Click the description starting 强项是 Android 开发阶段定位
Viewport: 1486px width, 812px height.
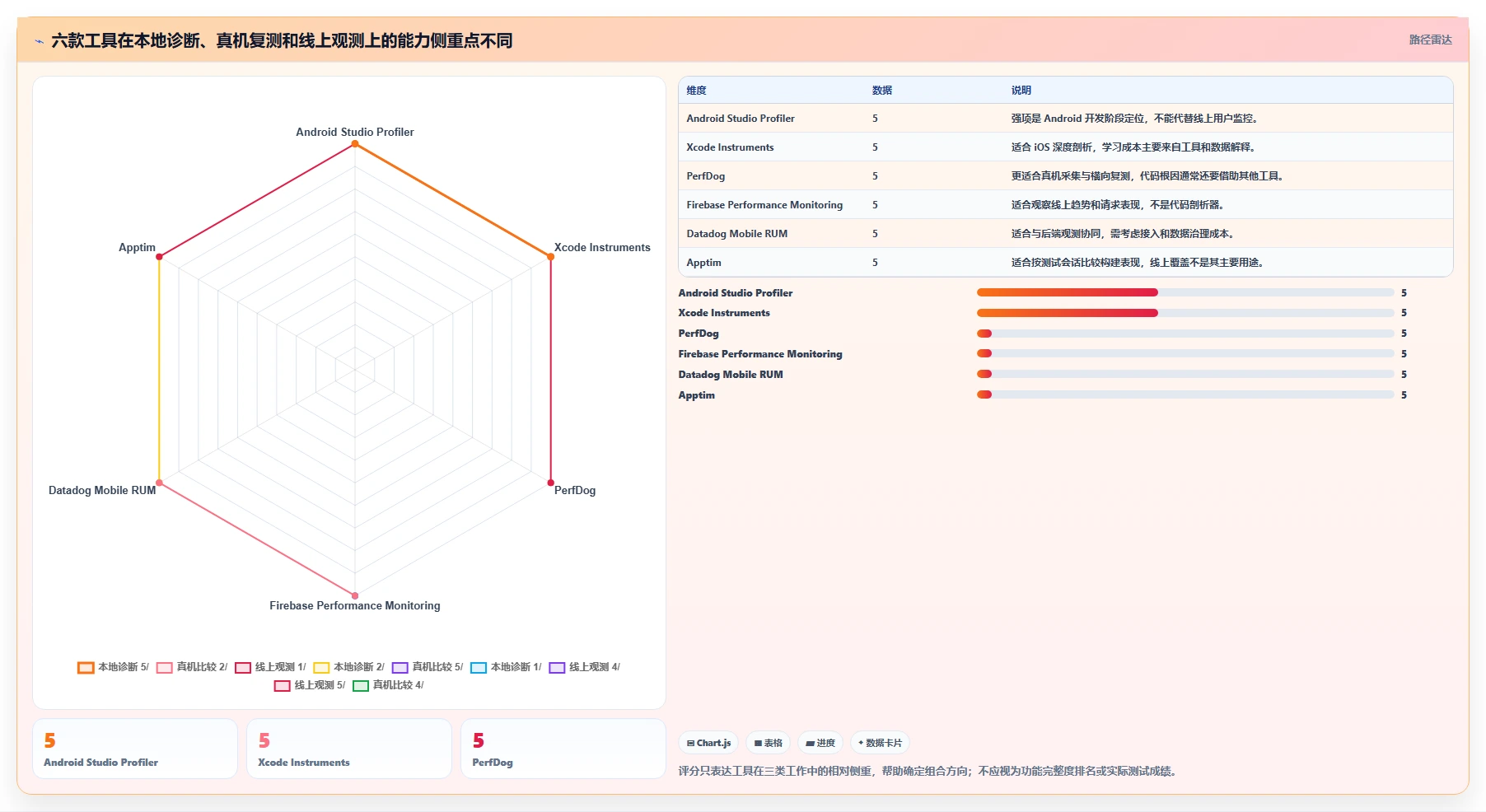pos(1135,119)
